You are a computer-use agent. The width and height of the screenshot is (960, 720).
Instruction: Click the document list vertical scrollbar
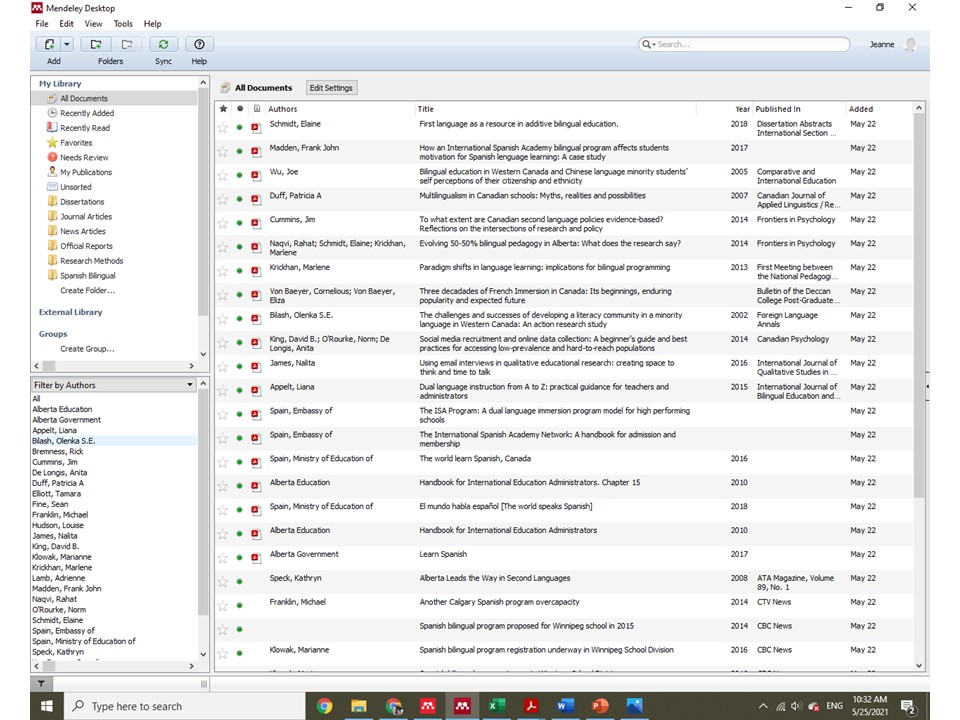coord(918,306)
